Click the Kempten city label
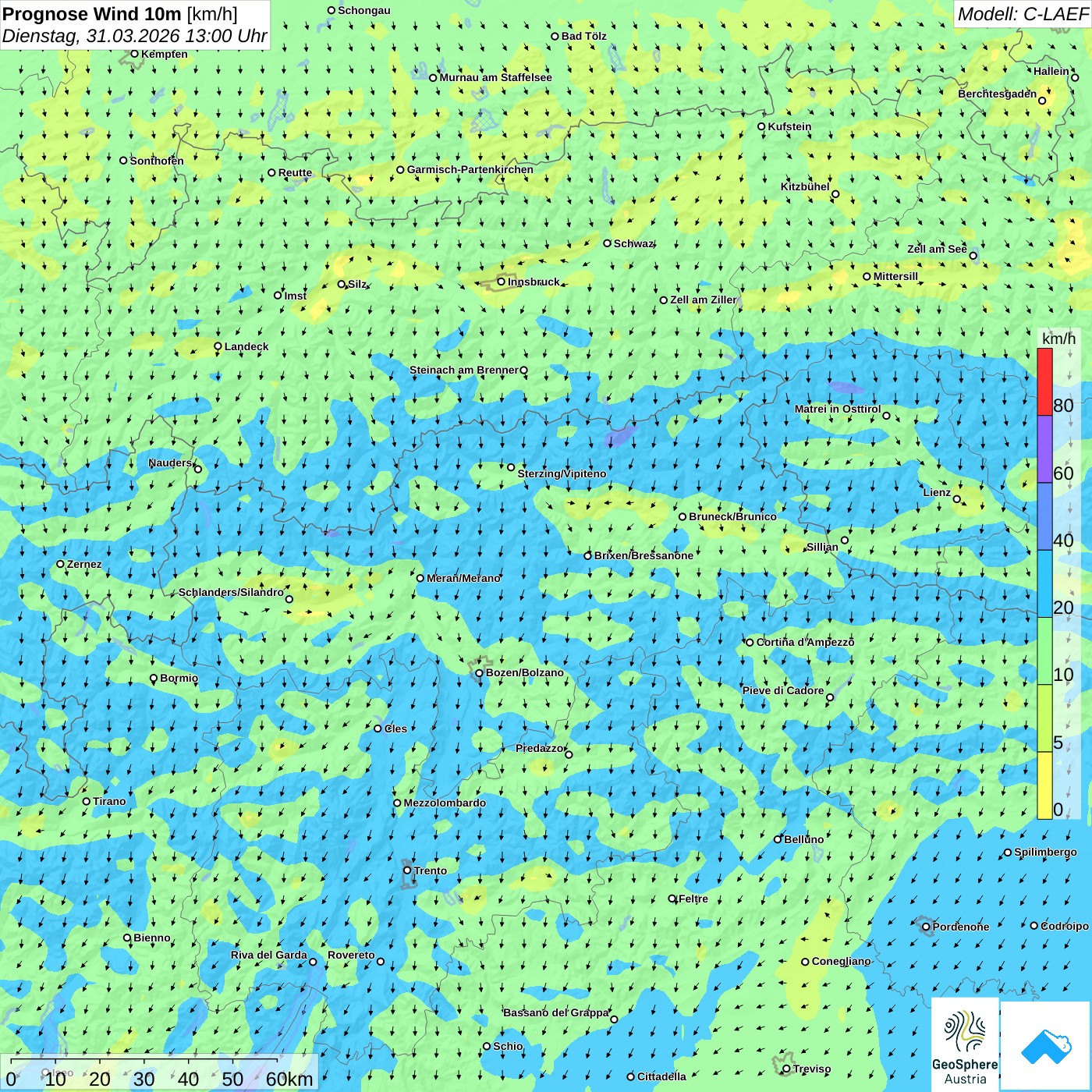The height and width of the screenshot is (1092, 1092). click(165, 54)
